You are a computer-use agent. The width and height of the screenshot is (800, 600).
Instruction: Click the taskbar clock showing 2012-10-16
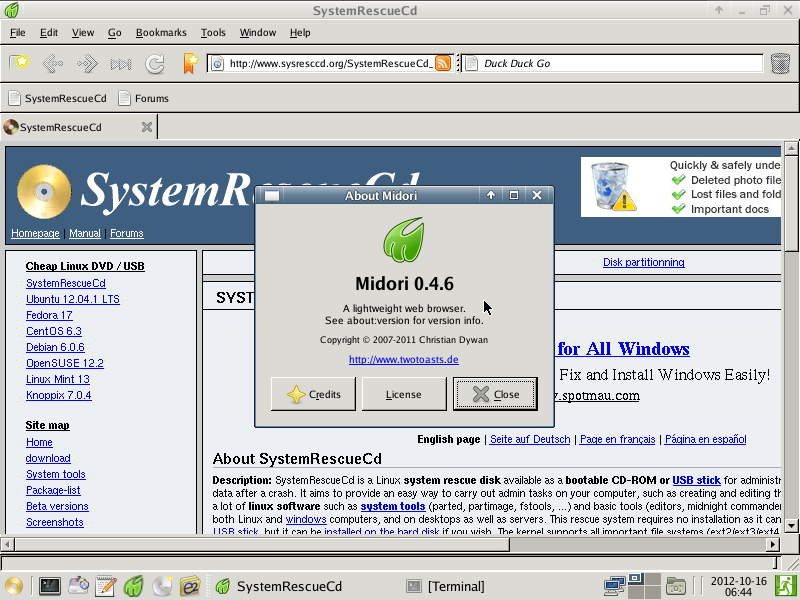738,586
